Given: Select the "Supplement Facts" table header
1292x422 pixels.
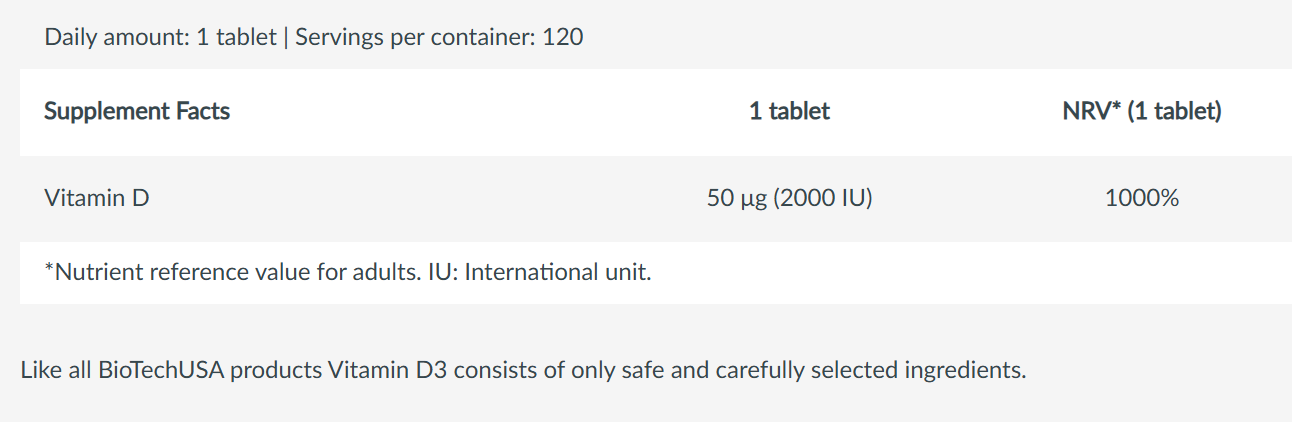Looking at the screenshot, I should [x=137, y=111].
